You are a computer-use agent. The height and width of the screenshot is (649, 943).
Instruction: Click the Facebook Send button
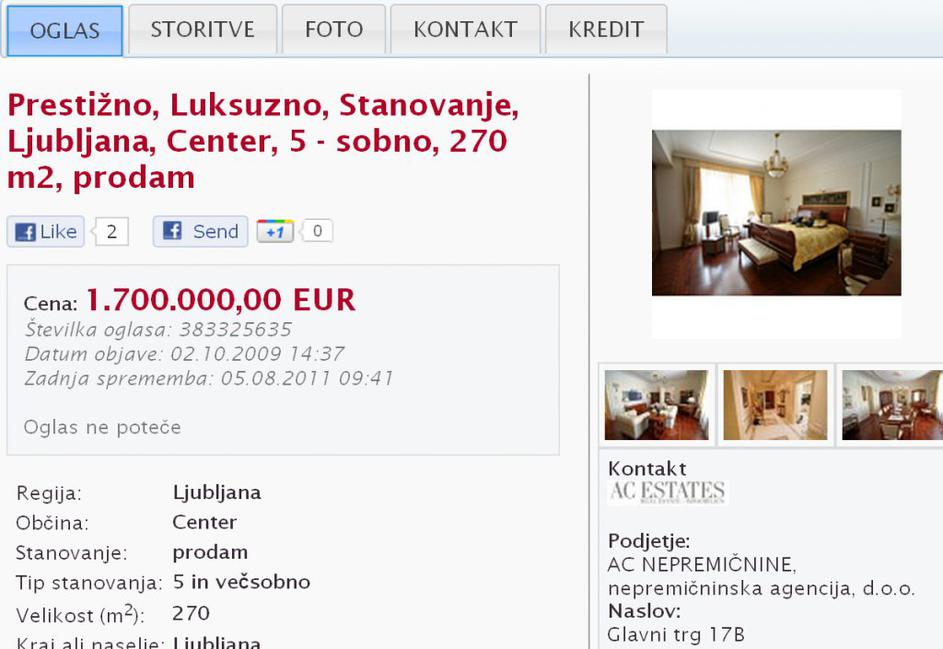(200, 232)
